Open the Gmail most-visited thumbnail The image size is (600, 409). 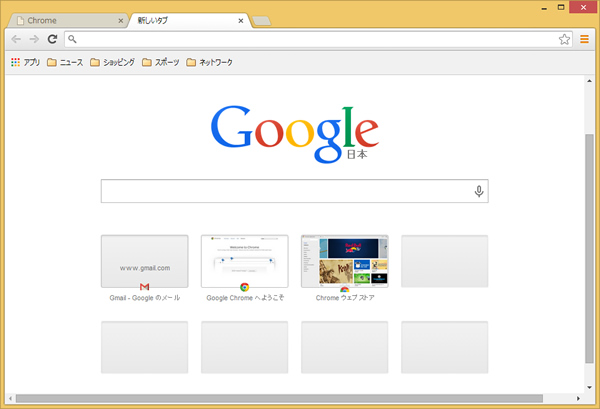(144, 262)
